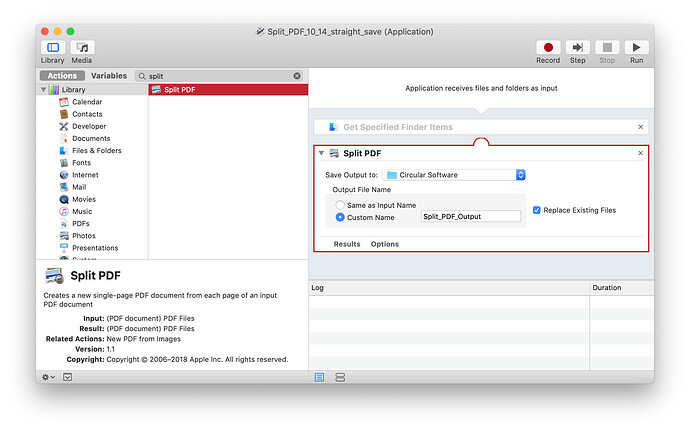Select Custom Name radio option
Image resolution: width=690 pixels, height=430 pixels.
pyautogui.click(x=340, y=217)
